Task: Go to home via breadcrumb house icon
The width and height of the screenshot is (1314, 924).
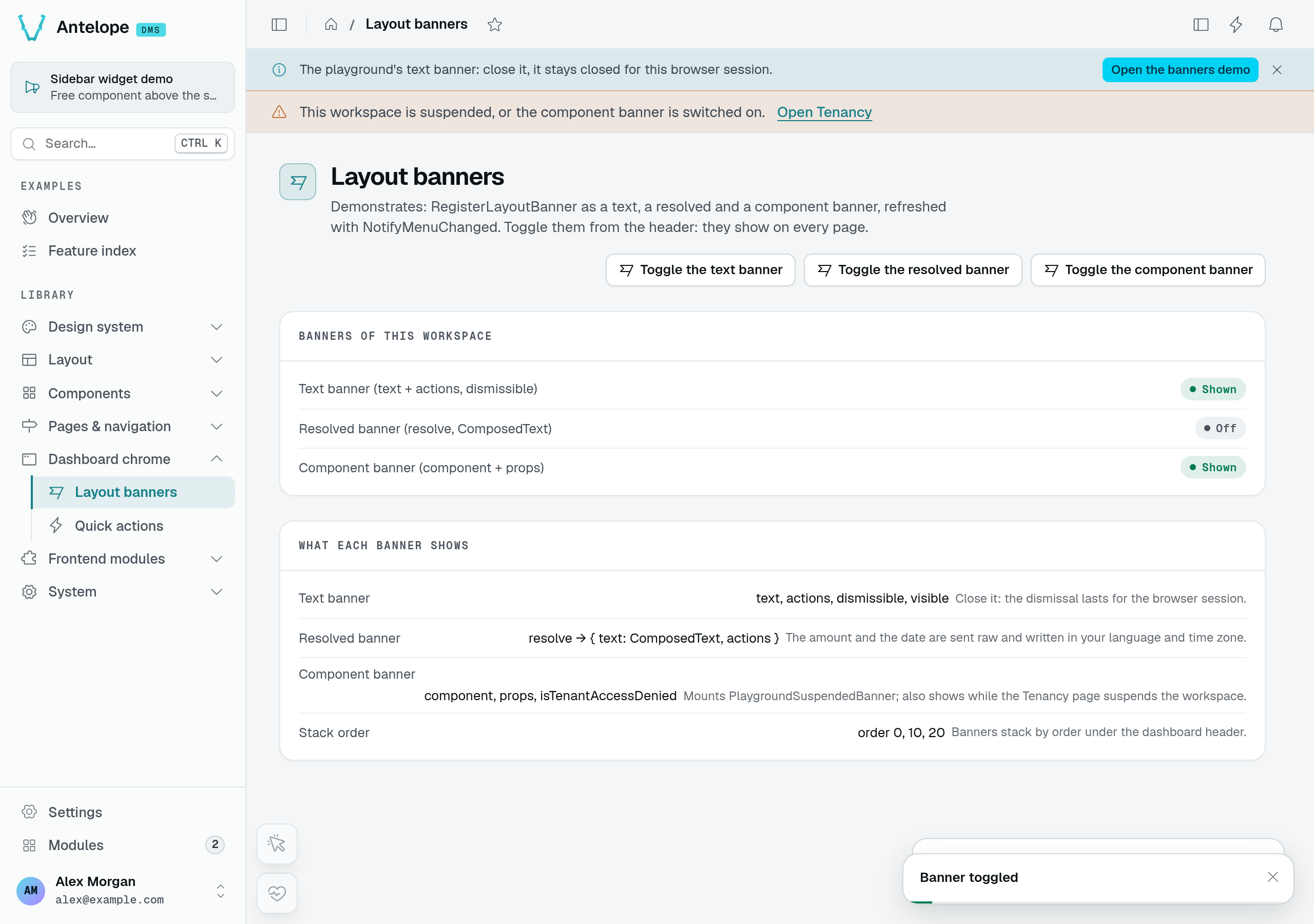Action: [331, 25]
